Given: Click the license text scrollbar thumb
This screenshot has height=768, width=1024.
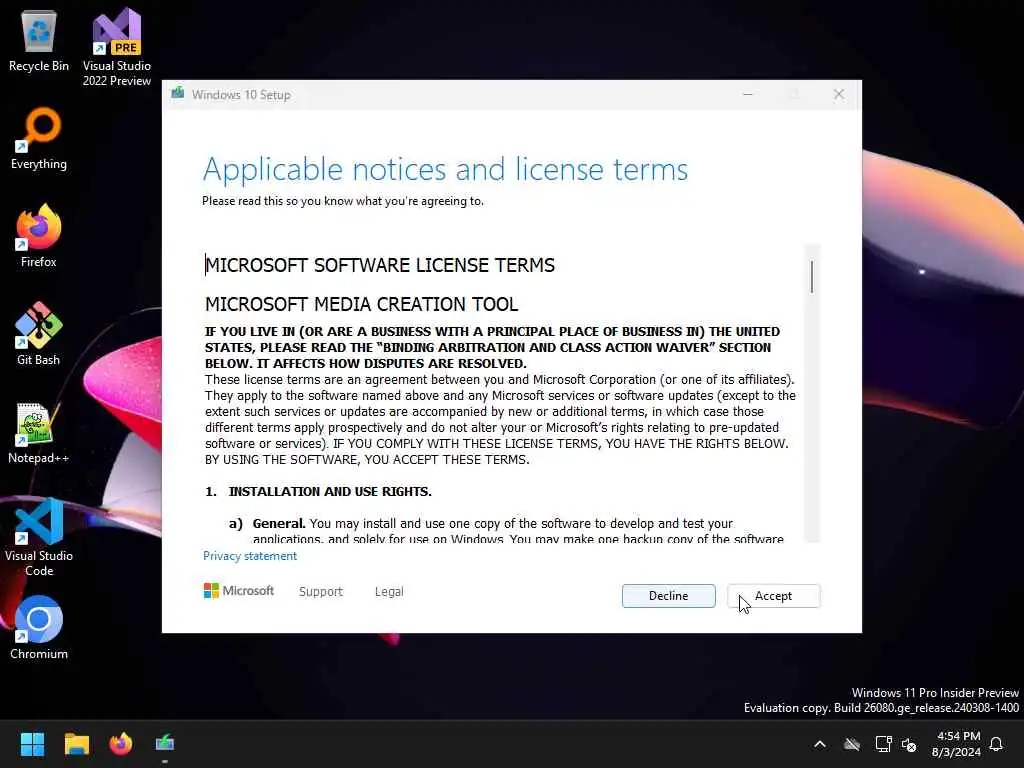Looking at the screenshot, I should [812, 277].
